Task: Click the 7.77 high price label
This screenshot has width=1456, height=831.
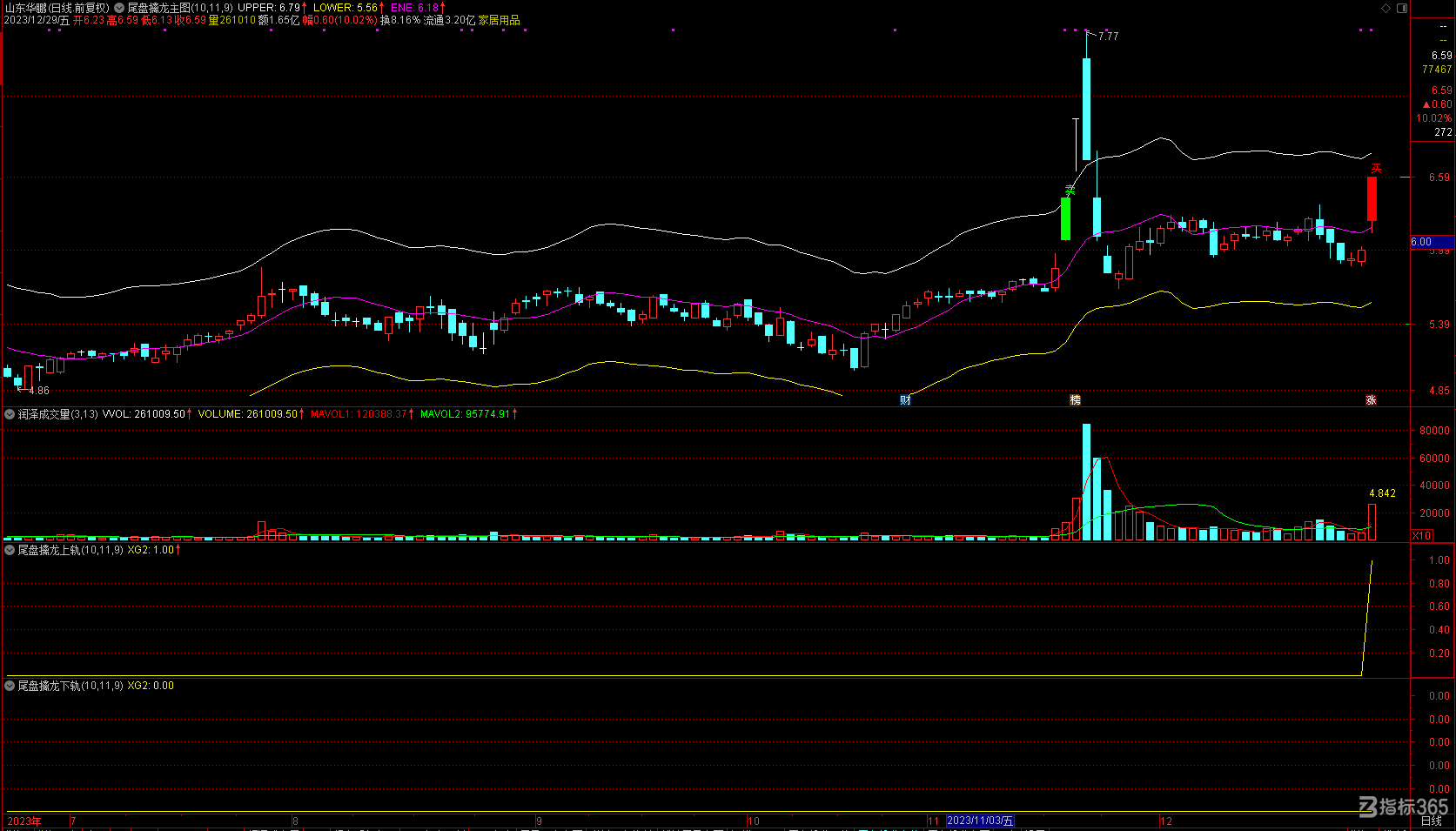Action: click(x=1108, y=37)
